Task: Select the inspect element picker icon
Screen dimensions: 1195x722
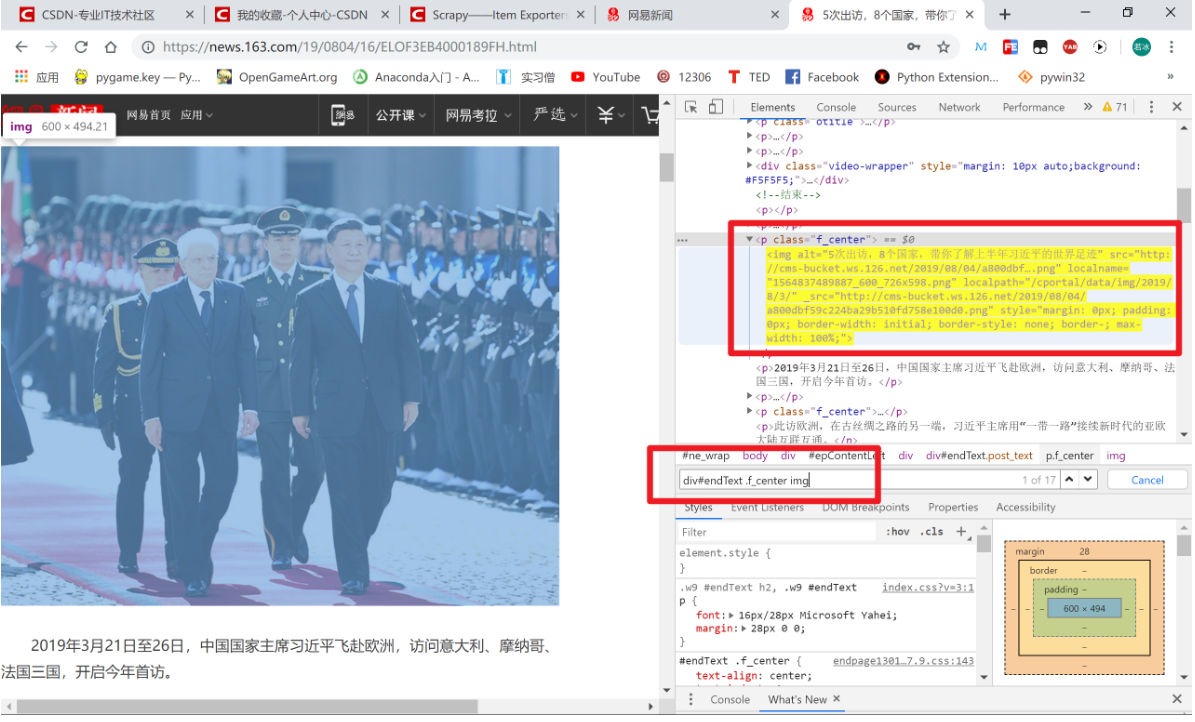Action: pos(691,107)
